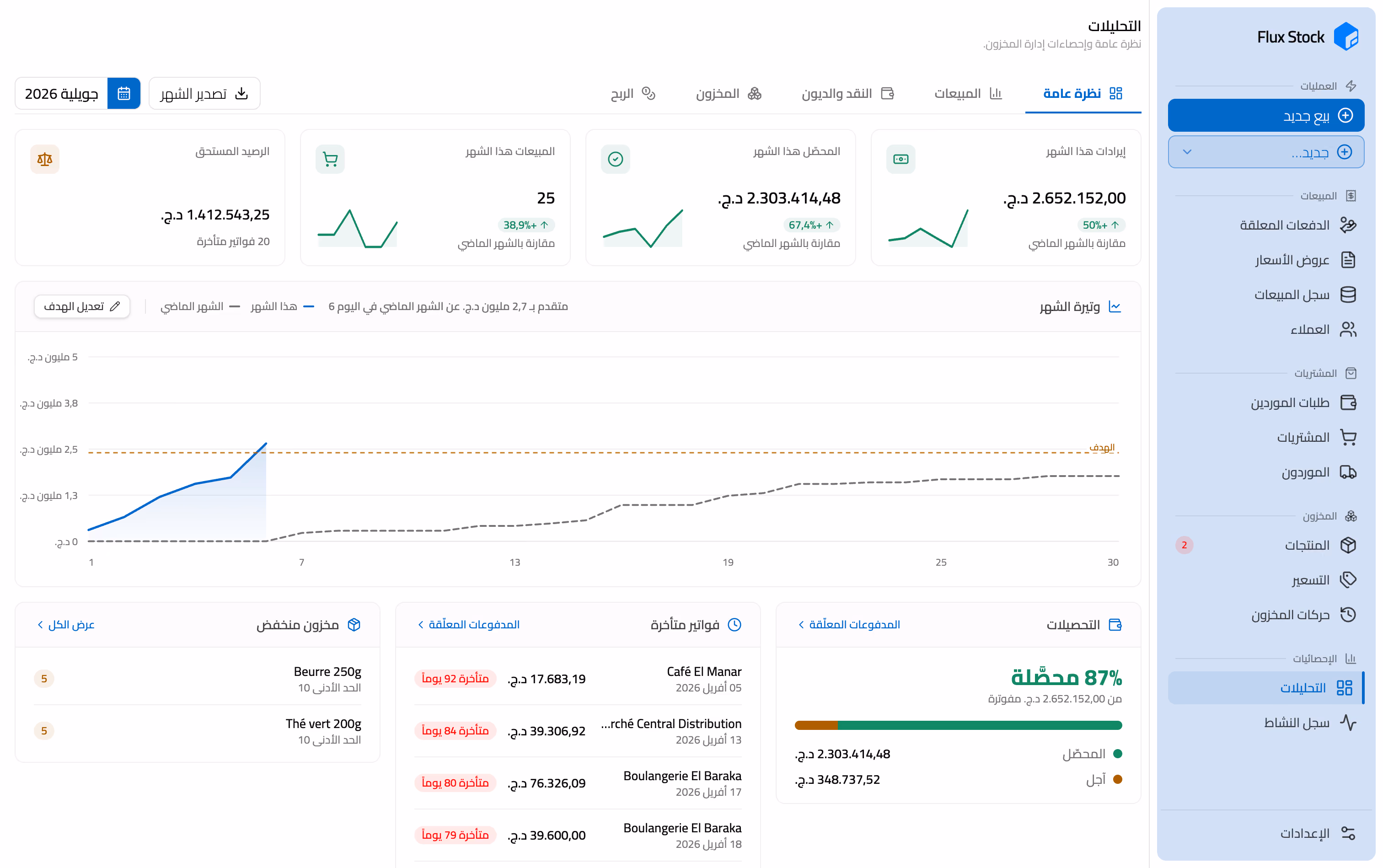Open المدفوعات المعلّقة link in التحصيلات card
1383x868 pixels.
(x=849, y=625)
